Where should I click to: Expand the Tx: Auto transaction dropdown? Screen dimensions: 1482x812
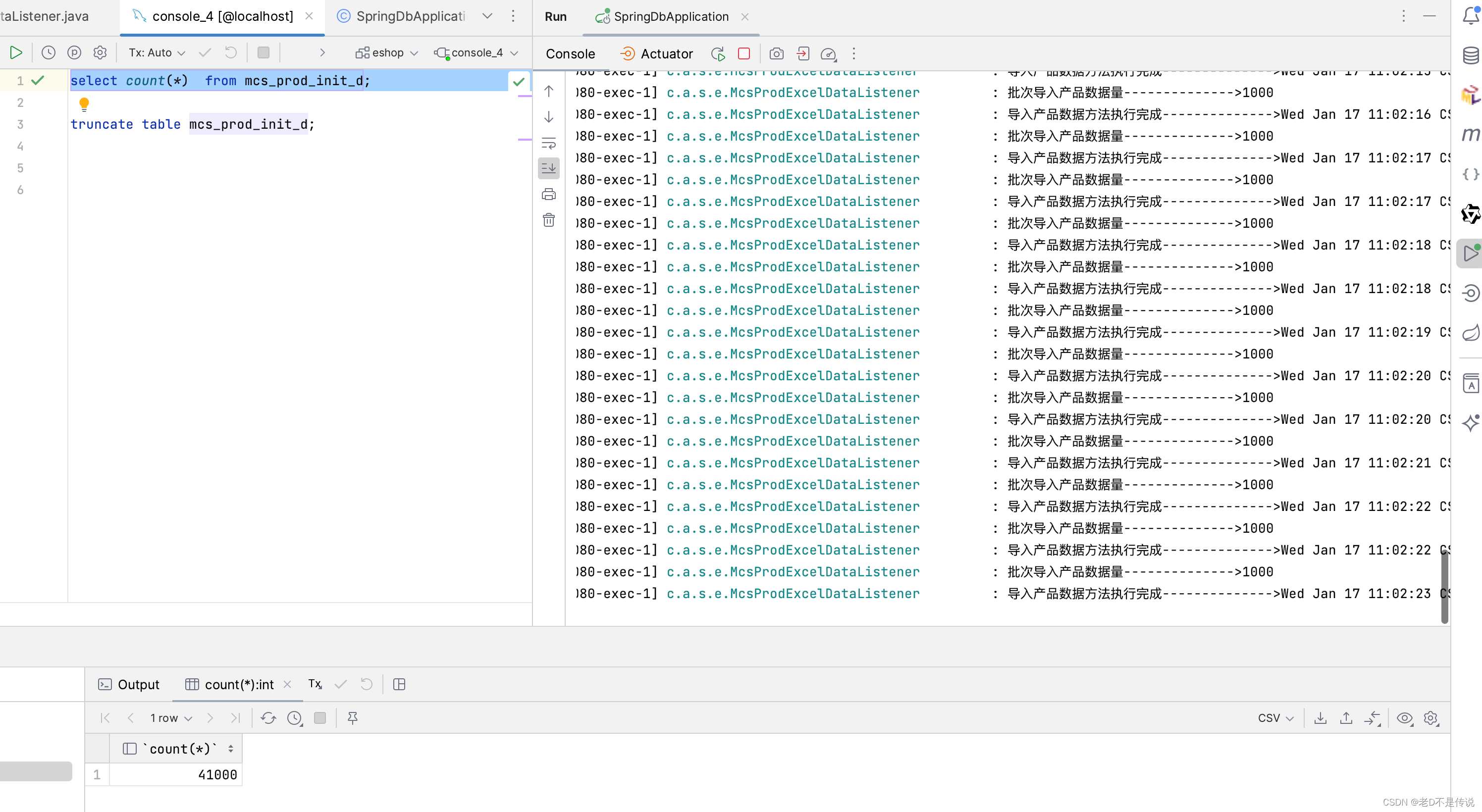(x=157, y=53)
